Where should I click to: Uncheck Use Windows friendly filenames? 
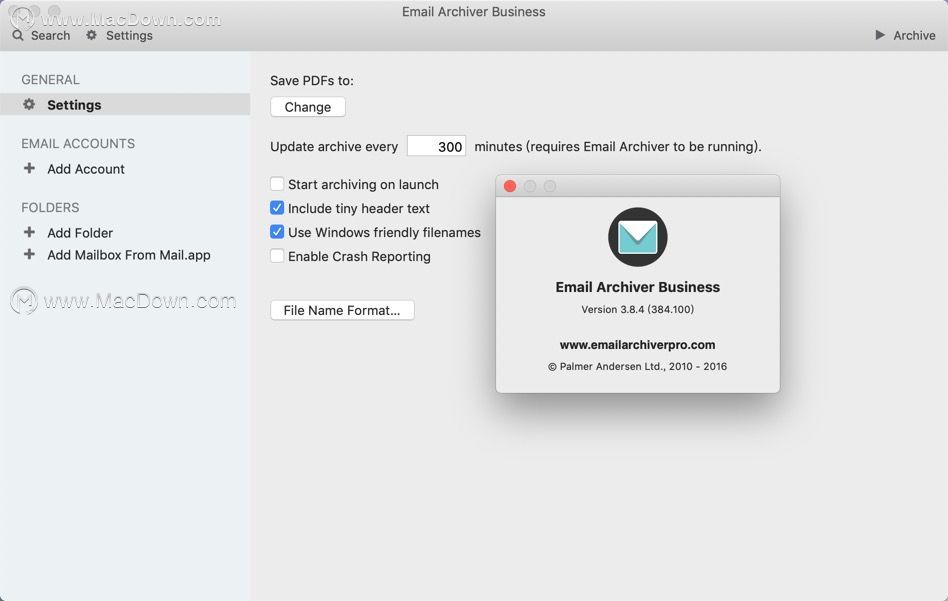277,232
